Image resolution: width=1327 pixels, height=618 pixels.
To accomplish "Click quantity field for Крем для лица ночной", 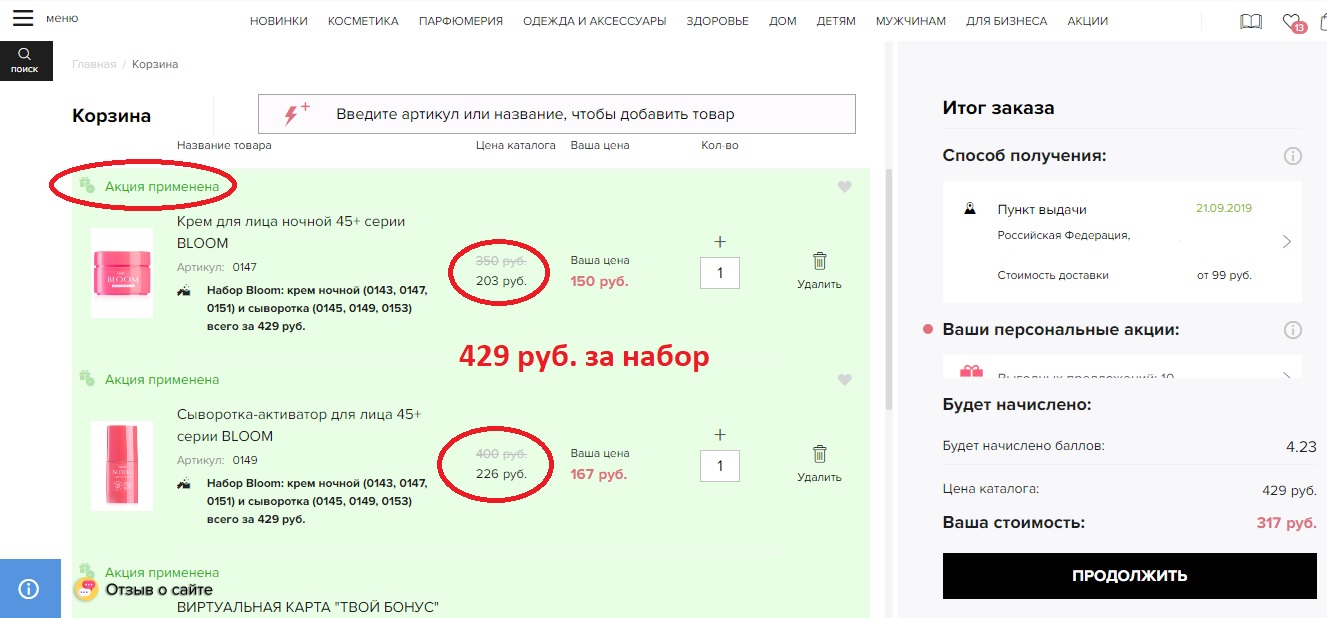I will click(x=720, y=272).
